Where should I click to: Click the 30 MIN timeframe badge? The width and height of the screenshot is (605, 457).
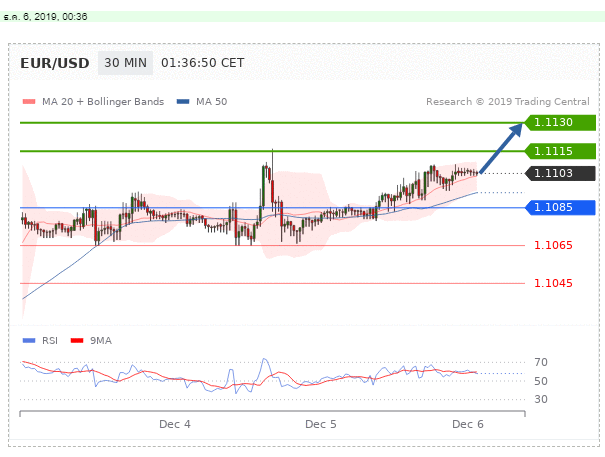[125, 63]
